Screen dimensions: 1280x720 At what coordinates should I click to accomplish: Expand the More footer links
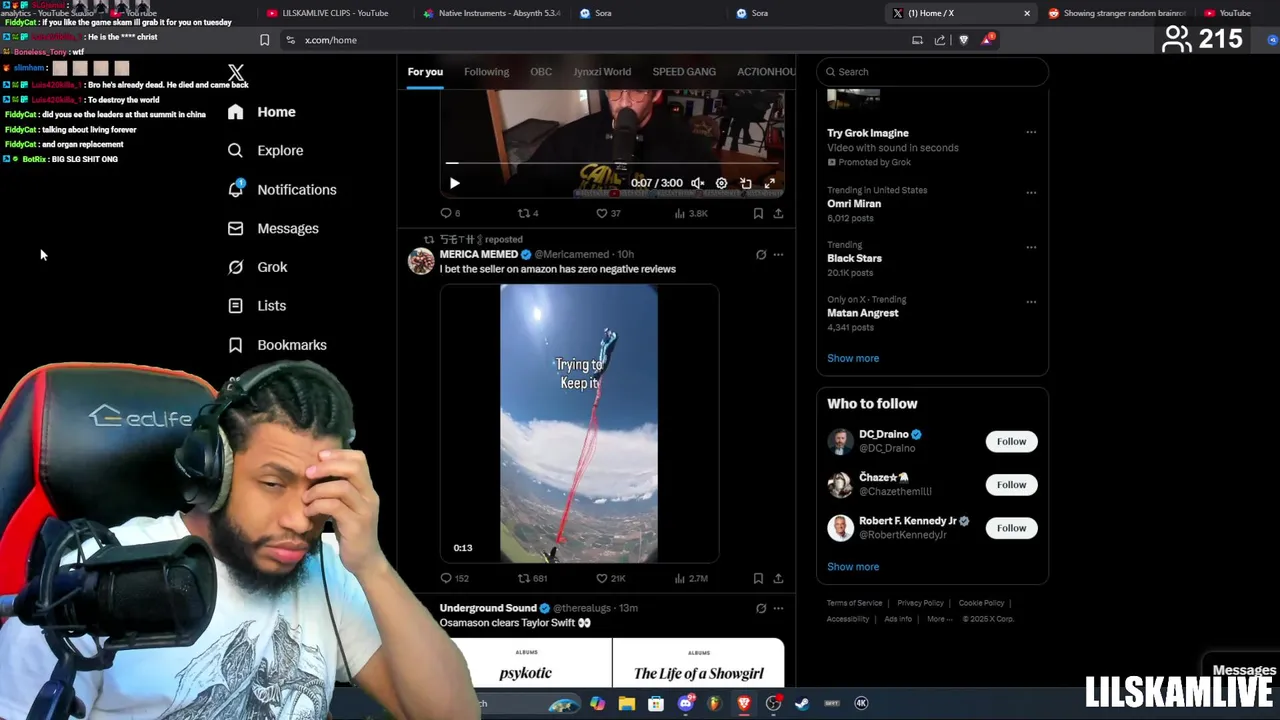point(937,619)
